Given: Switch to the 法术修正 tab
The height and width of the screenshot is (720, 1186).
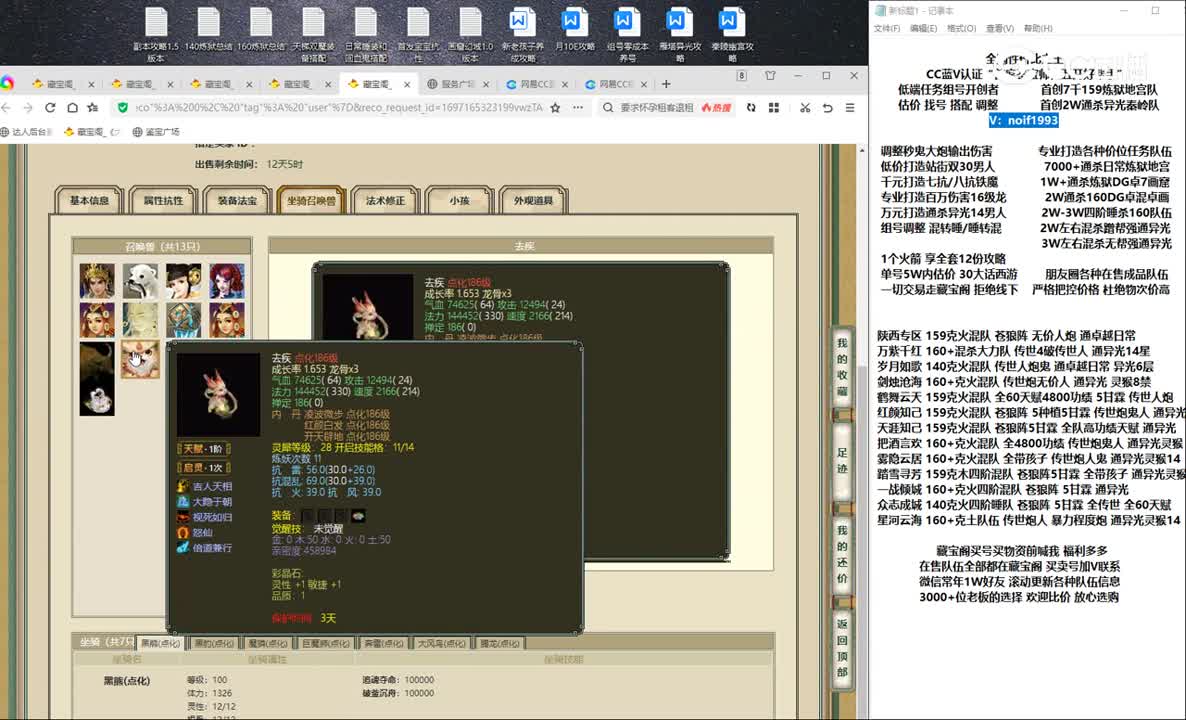Looking at the screenshot, I should [x=386, y=200].
